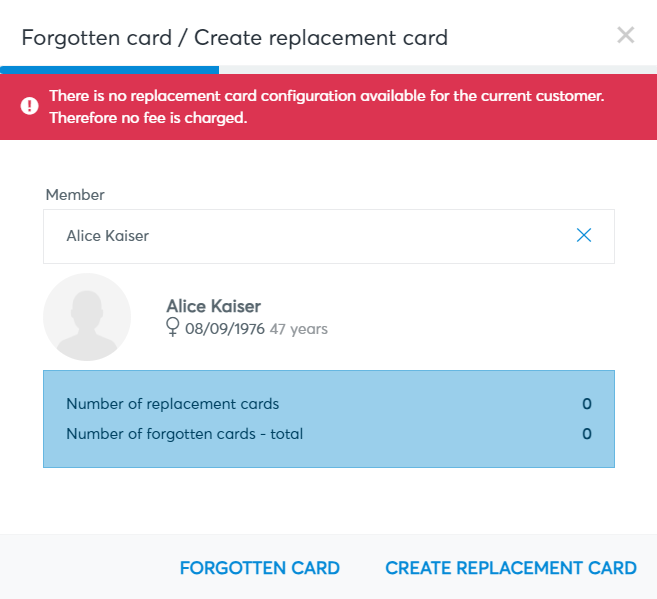Click the female gender symbol icon

(x=173, y=327)
